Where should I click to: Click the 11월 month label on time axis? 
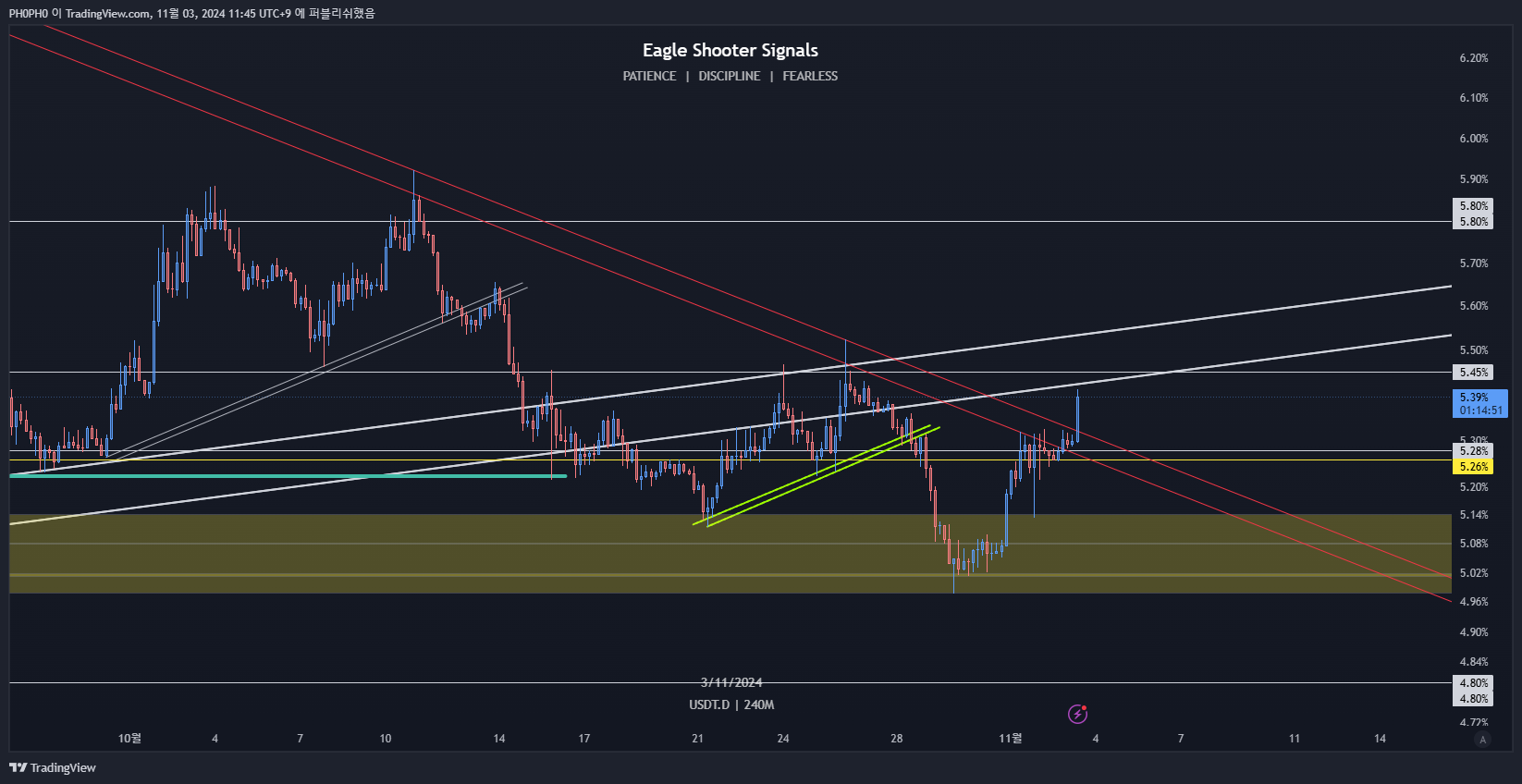pyautogui.click(x=1011, y=739)
